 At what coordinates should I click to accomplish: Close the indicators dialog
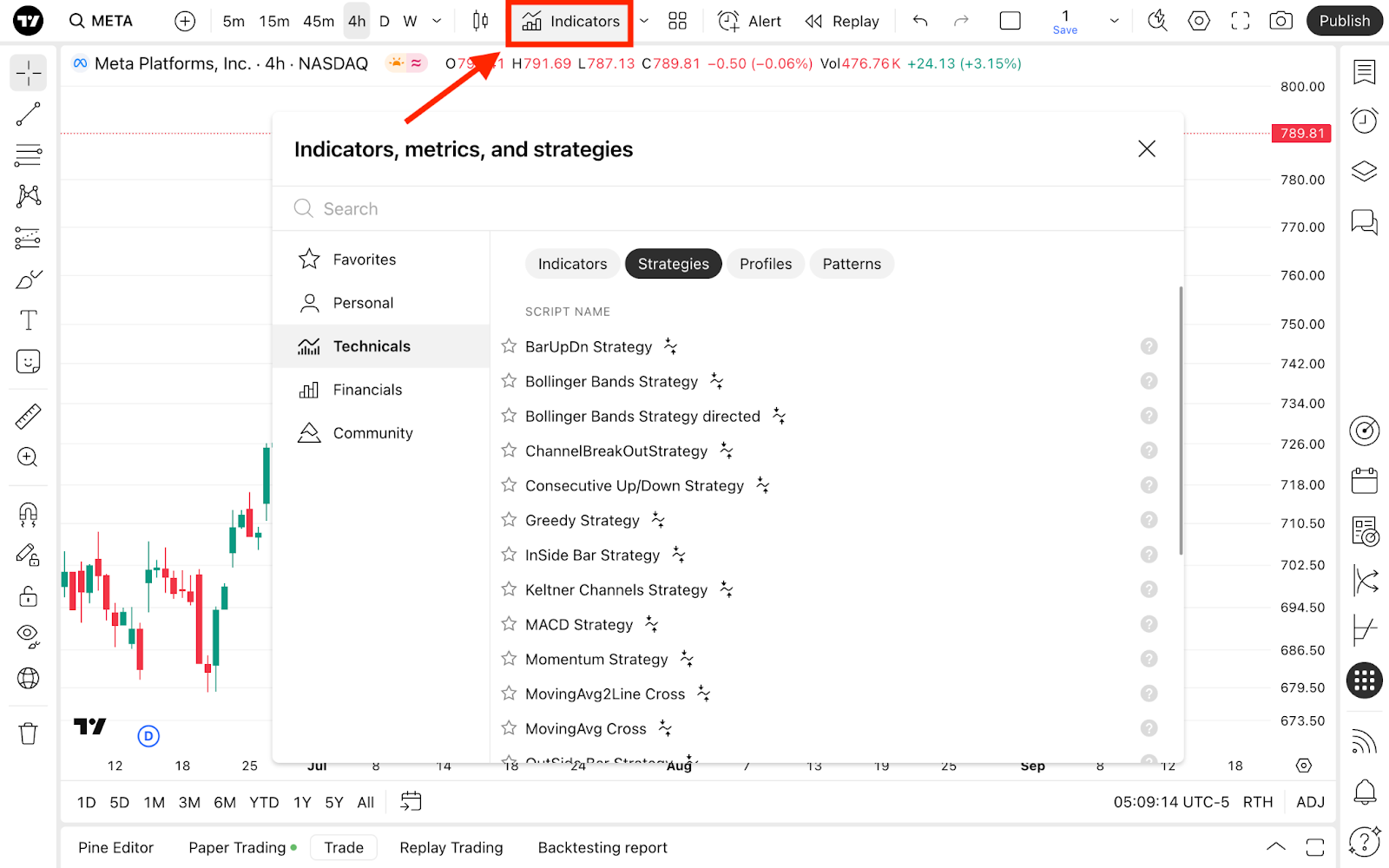1147,149
